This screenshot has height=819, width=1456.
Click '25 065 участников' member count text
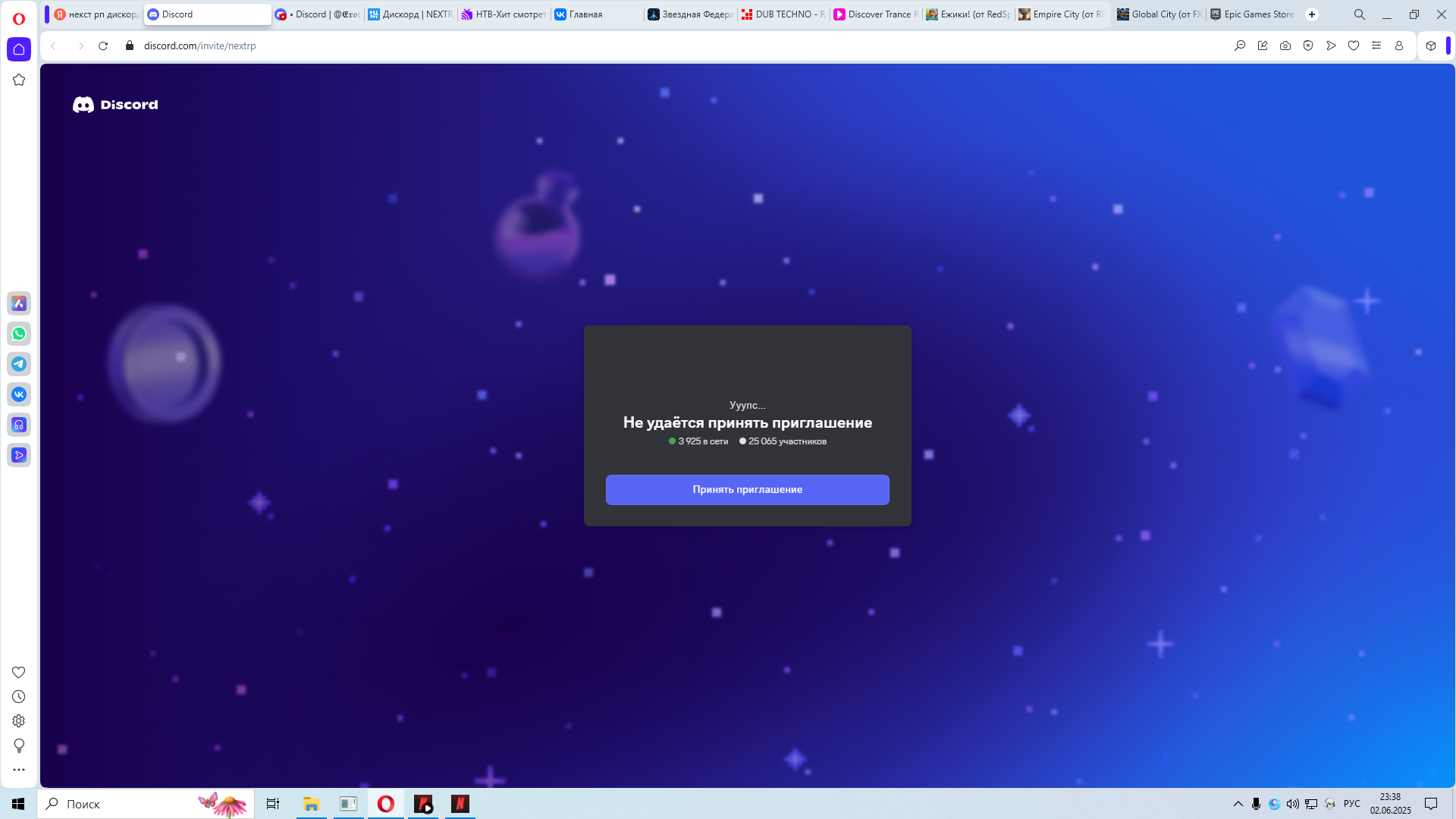(x=787, y=441)
